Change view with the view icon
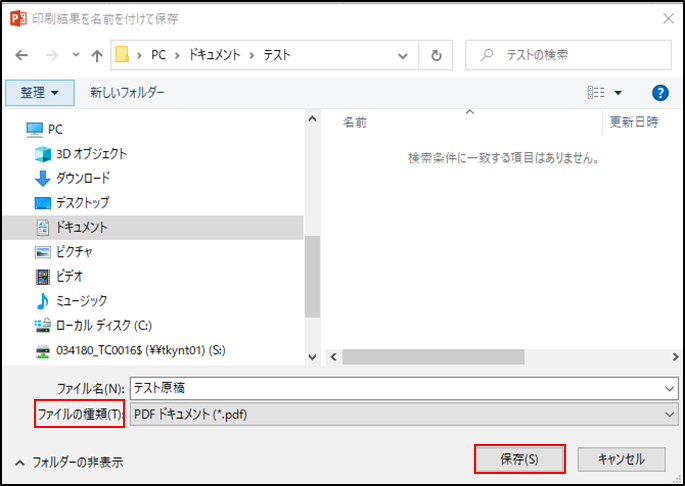 tap(596, 93)
